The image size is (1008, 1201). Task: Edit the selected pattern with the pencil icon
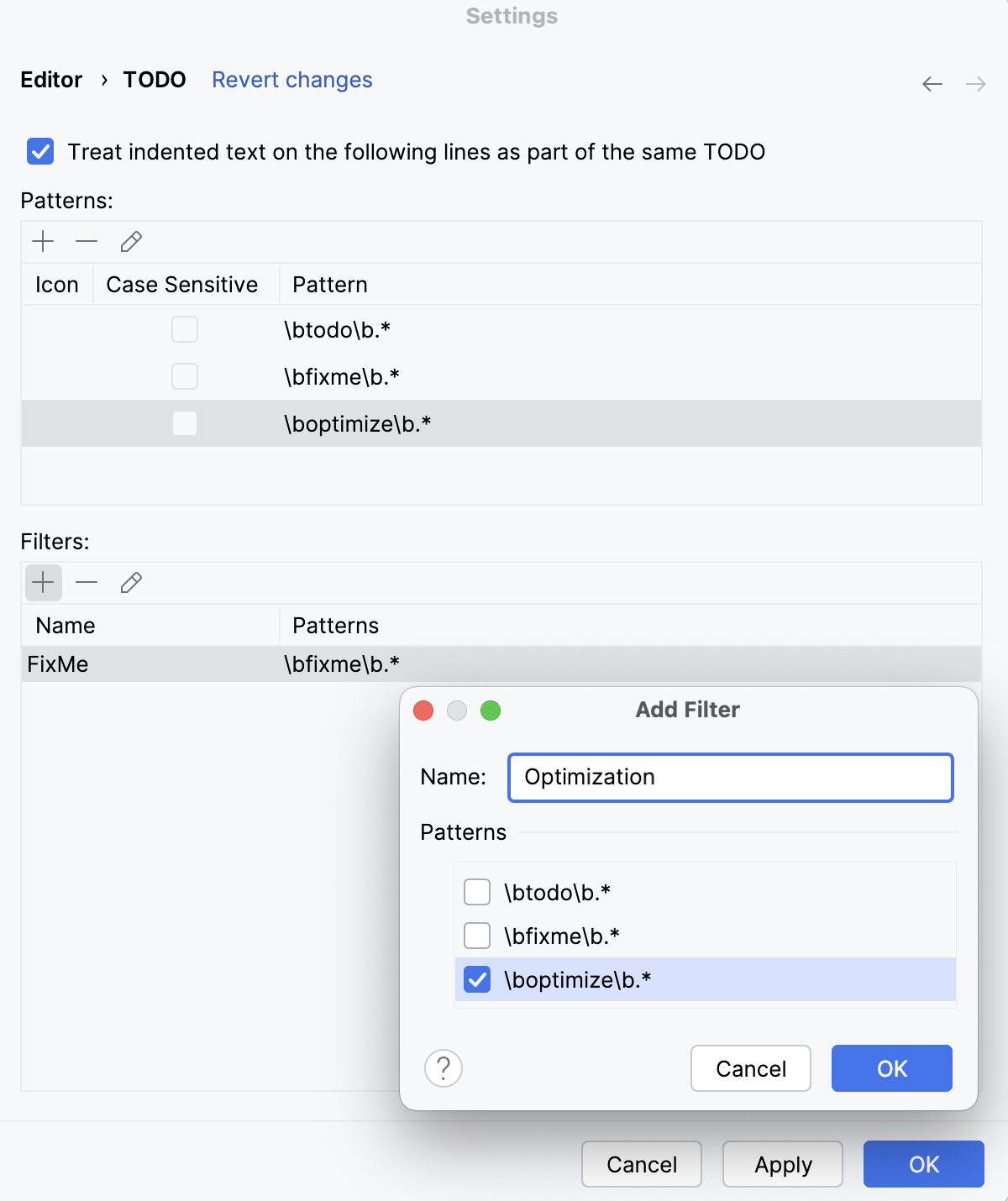(131, 242)
